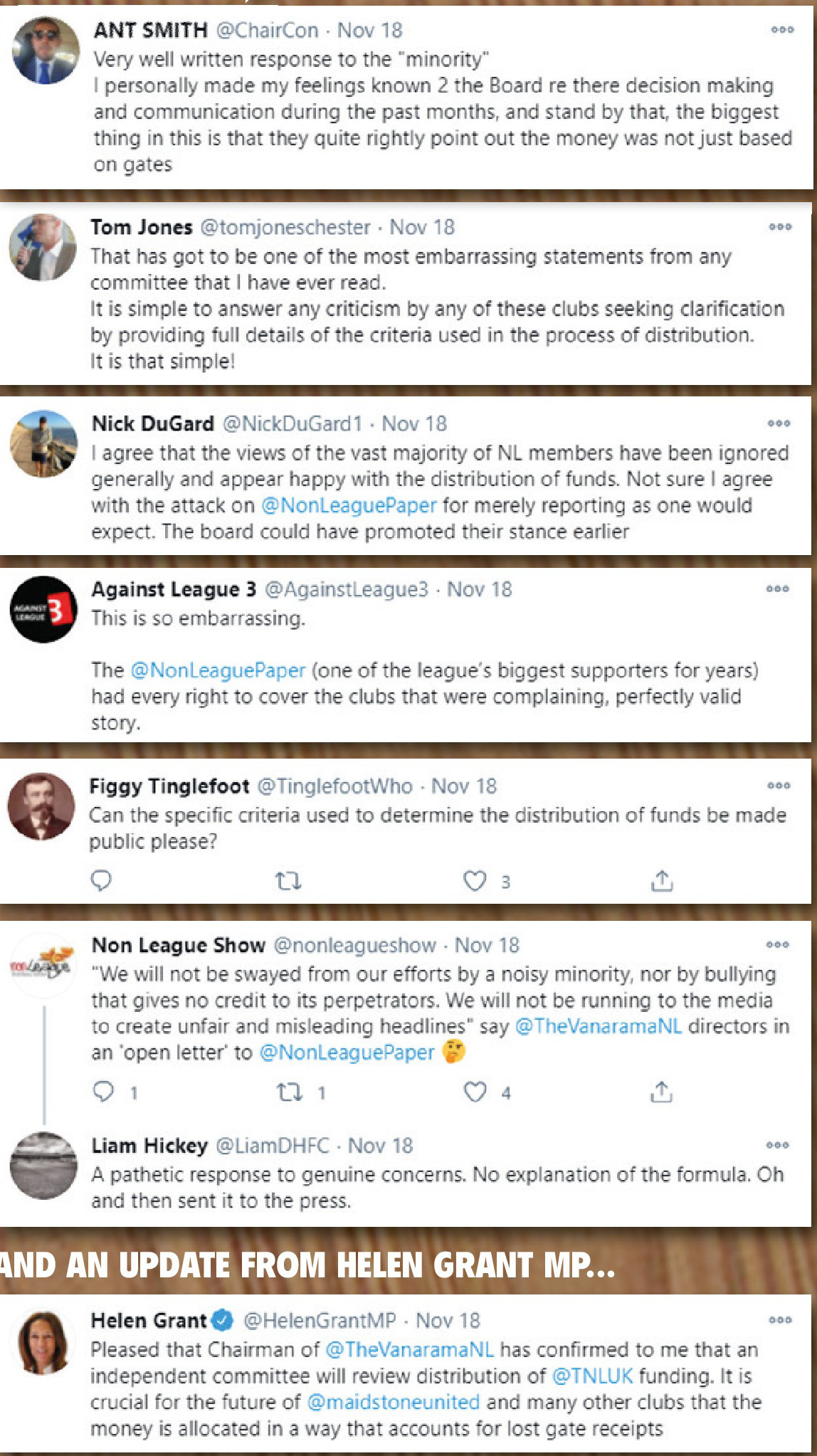Retweet the Non League Show tweet
817x1456 pixels.
click(x=290, y=1092)
